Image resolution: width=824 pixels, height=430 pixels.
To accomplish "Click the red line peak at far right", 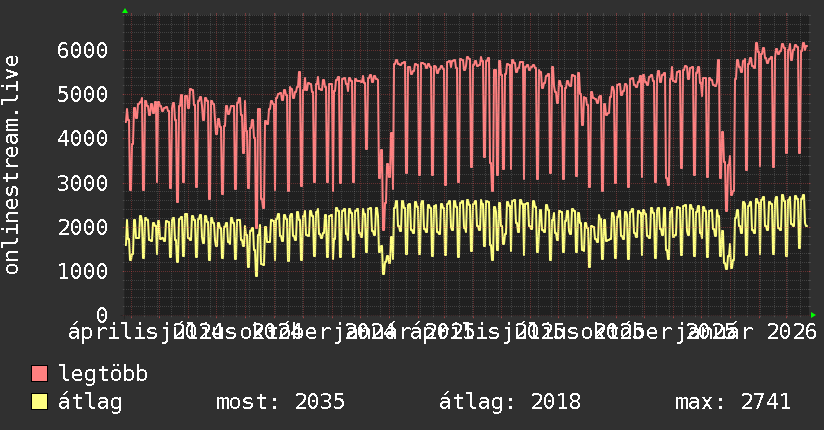I will point(804,44).
